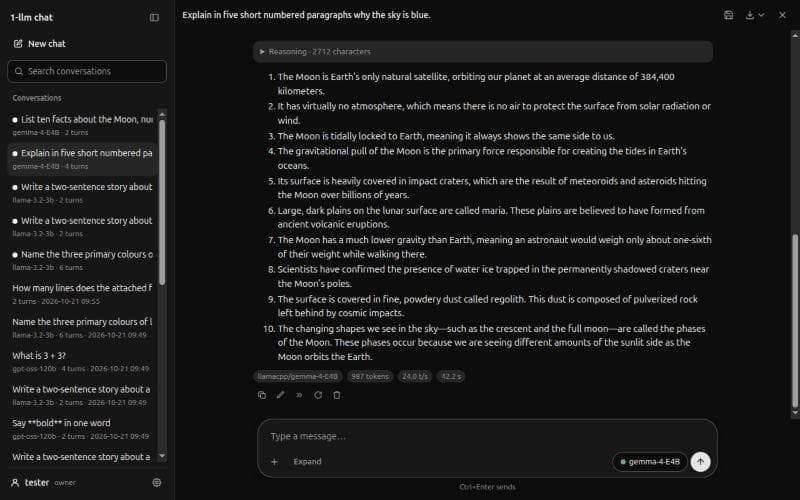Click the 1-llm chat app title
The height and width of the screenshot is (500, 800).
[32, 17]
